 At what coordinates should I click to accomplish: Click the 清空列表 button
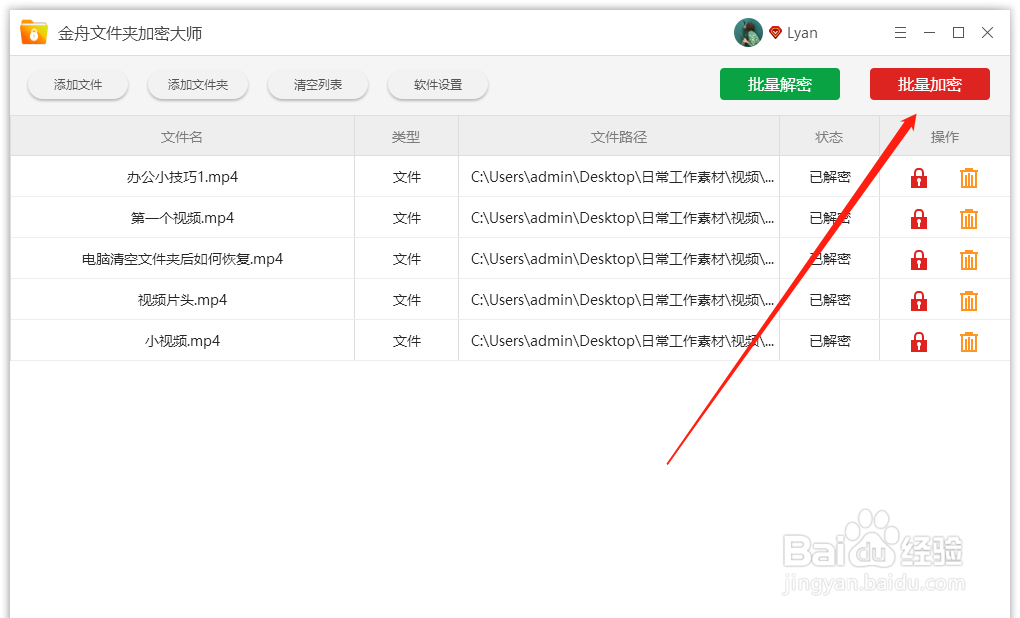[317, 84]
